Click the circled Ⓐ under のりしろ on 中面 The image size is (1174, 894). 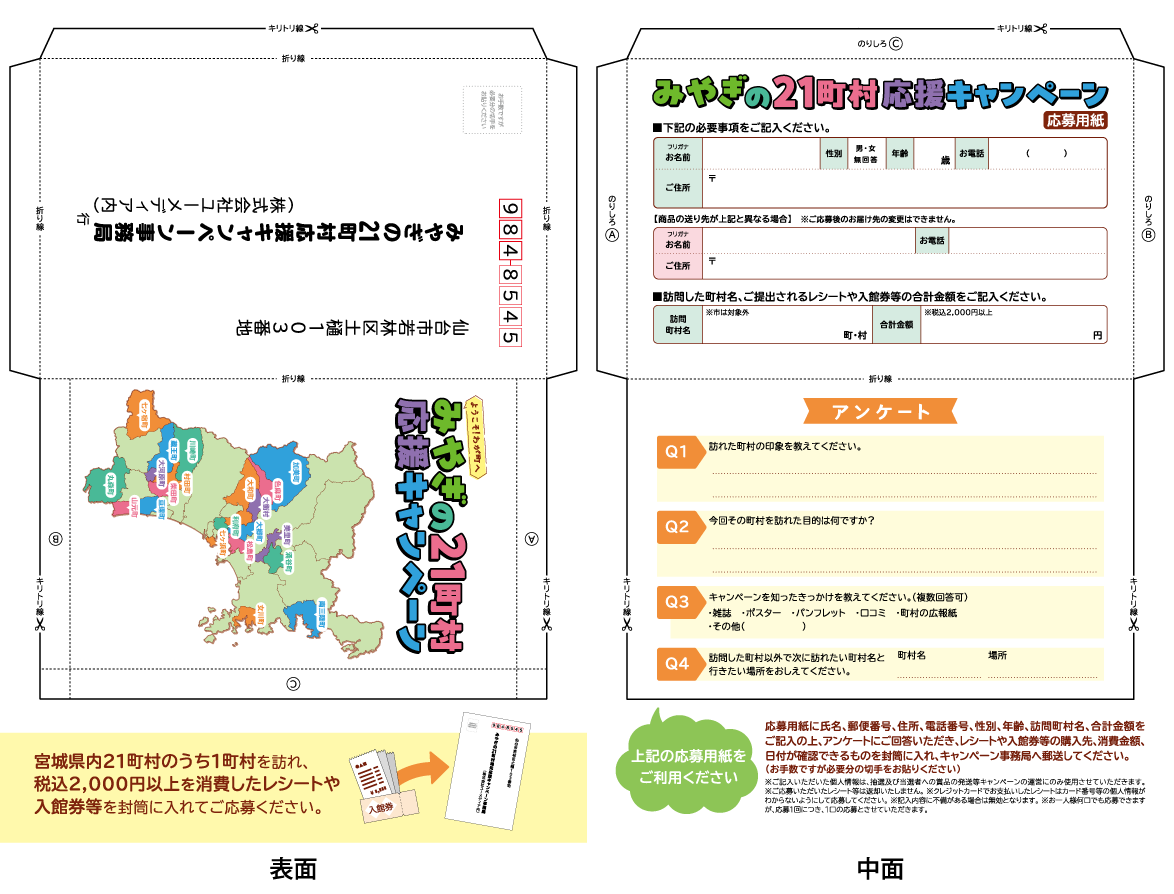click(x=612, y=235)
